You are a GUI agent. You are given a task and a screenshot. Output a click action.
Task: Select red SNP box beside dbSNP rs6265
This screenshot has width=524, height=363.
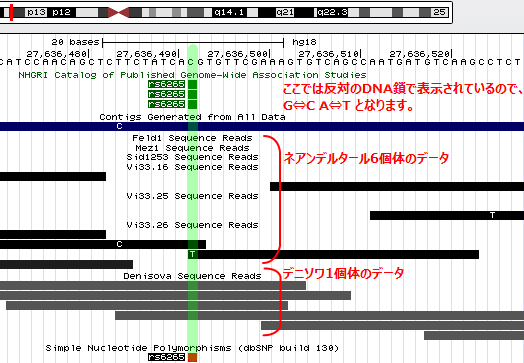192,358
